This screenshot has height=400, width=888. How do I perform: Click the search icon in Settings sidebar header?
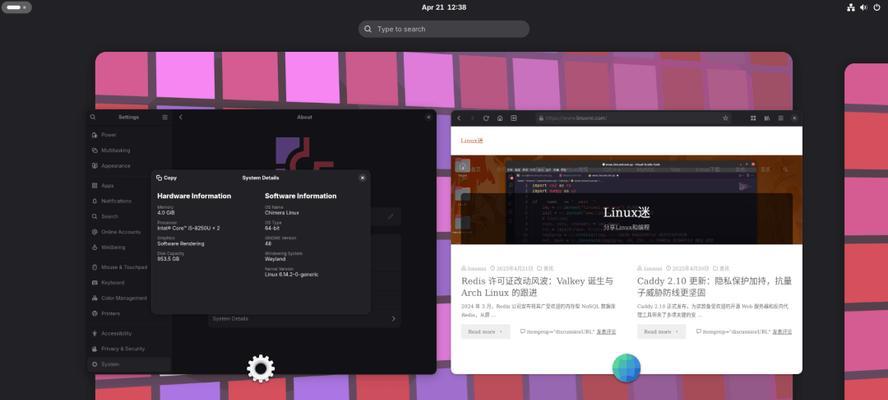coord(93,117)
